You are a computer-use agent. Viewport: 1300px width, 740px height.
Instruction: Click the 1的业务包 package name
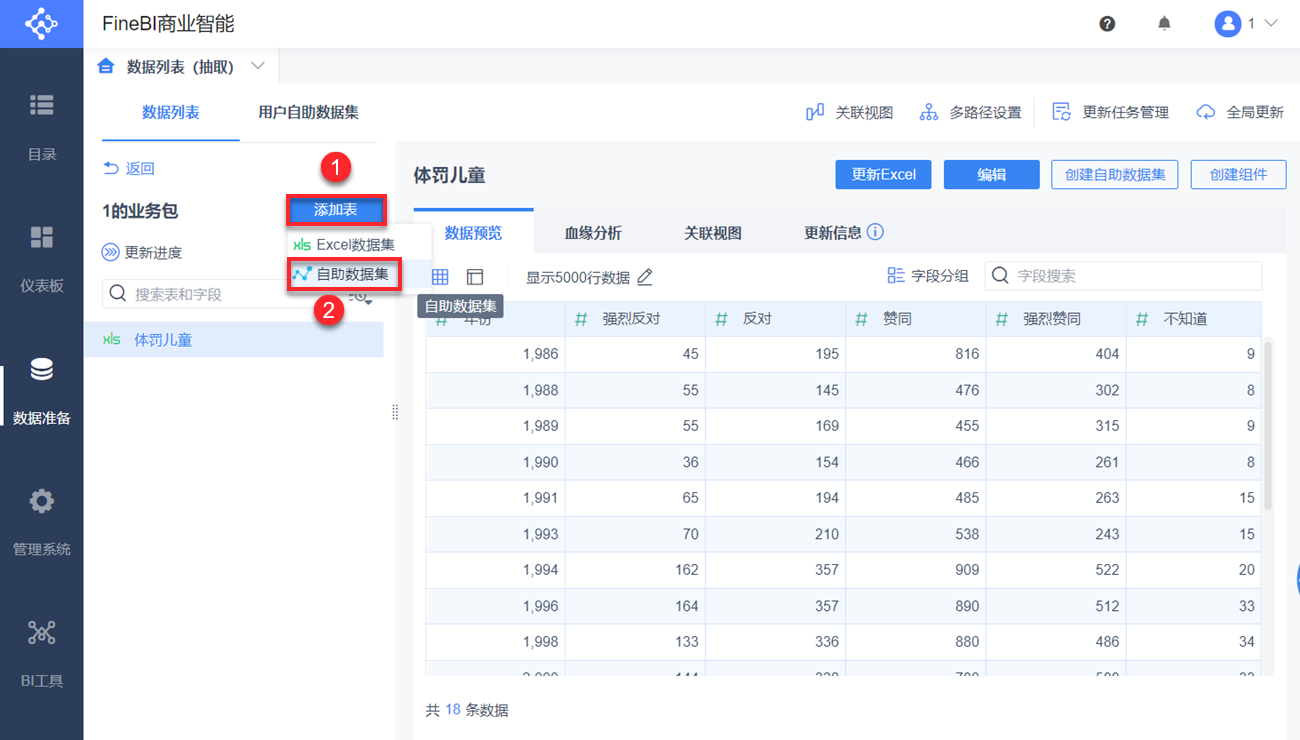[140, 211]
